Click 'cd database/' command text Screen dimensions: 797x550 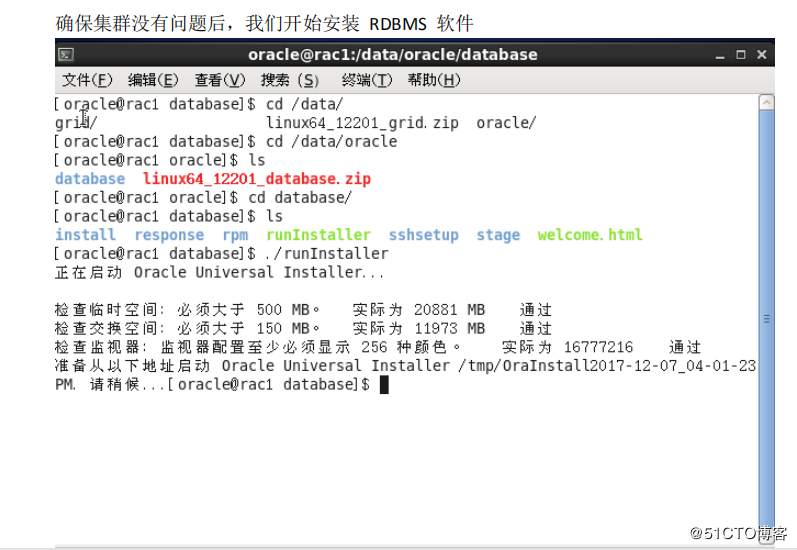pyautogui.click(x=300, y=198)
